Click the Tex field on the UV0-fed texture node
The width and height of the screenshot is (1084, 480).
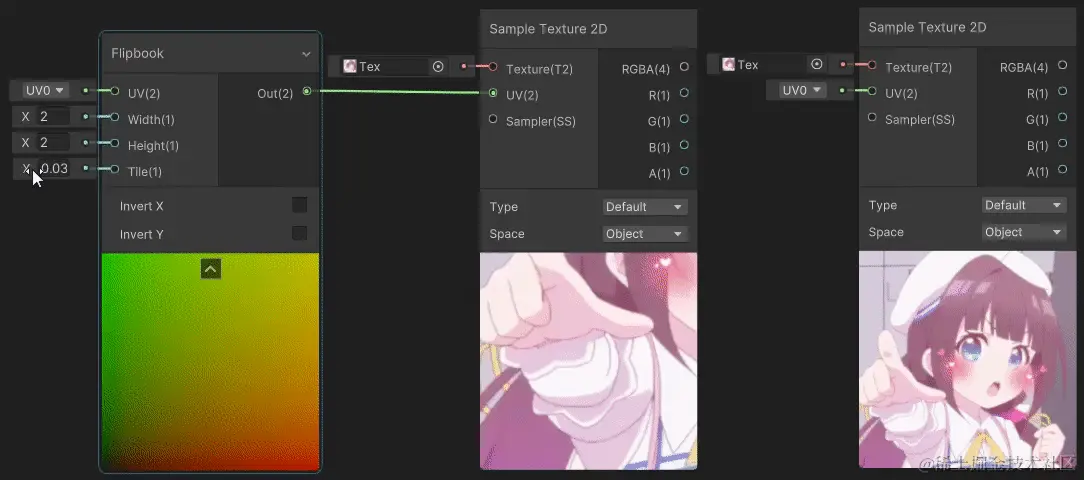click(774, 64)
